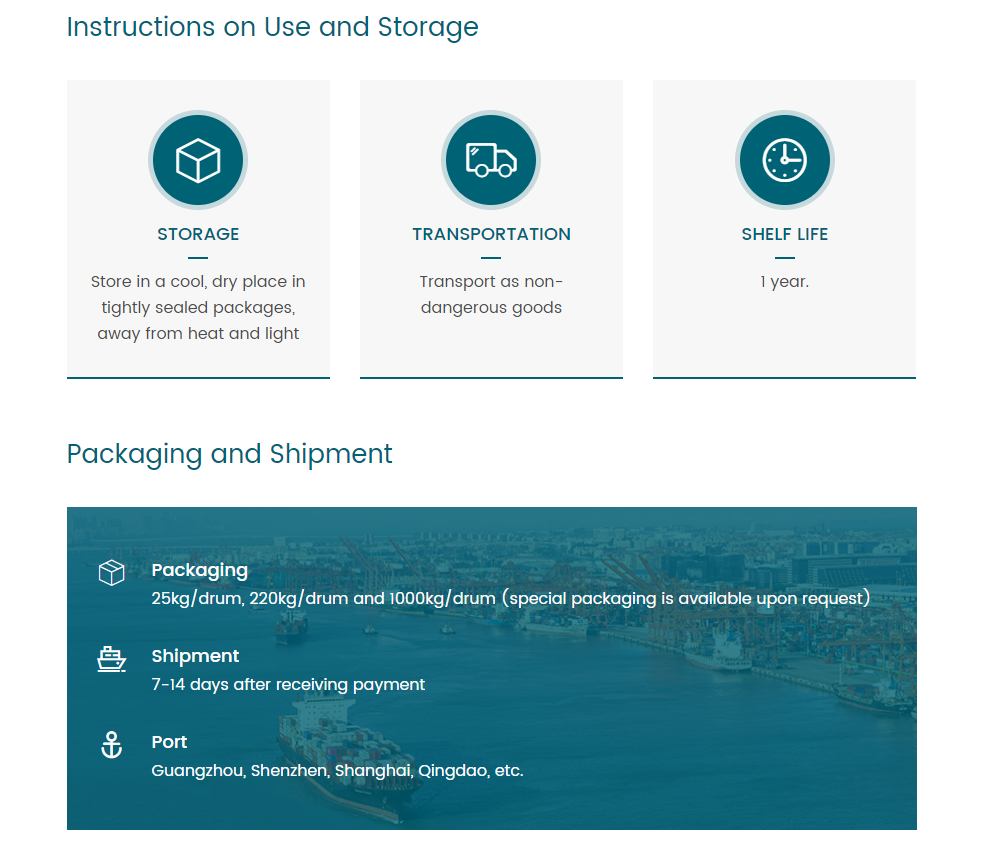This screenshot has height=856, width=982.
Task: Click the Shipment label text
Action: (x=195, y=656)
